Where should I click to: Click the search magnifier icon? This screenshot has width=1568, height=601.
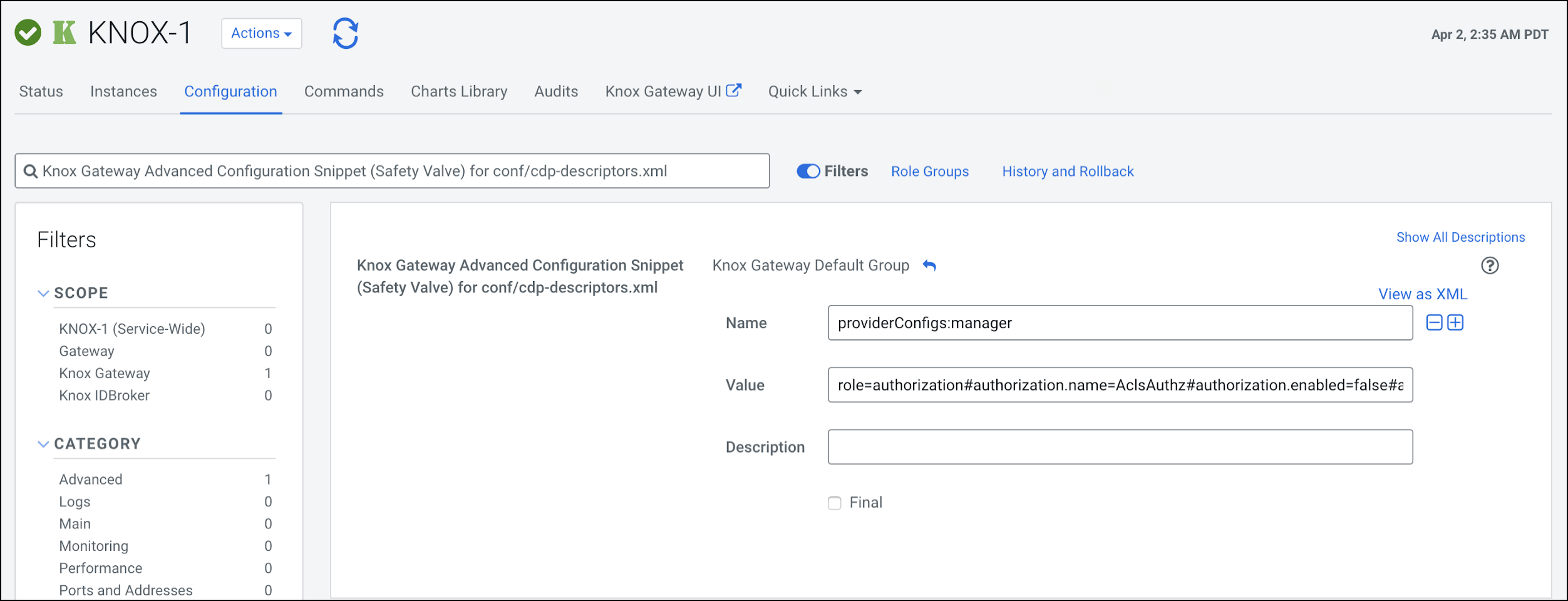30,171
